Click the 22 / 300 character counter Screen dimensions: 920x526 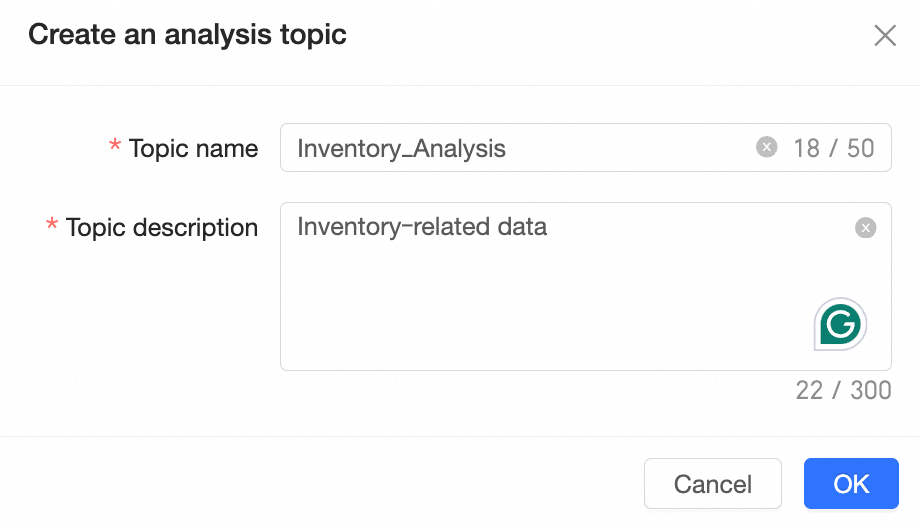click(843, 390)
